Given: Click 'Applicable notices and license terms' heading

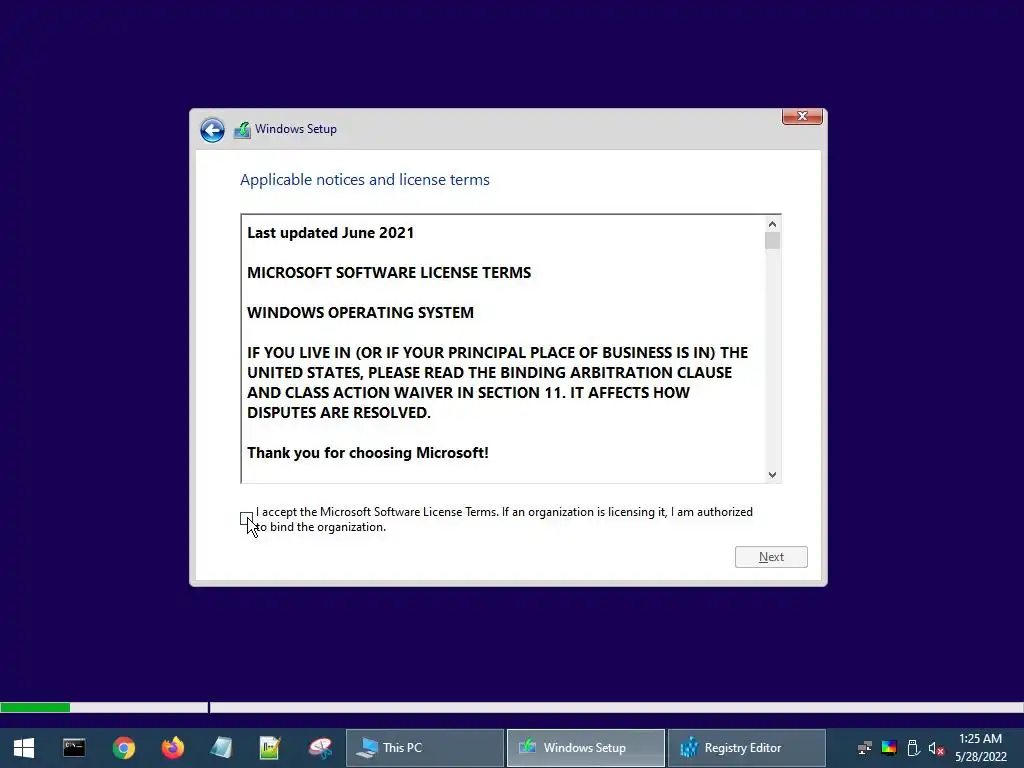Looking at the screenshot, I should (x=365, y=180).
